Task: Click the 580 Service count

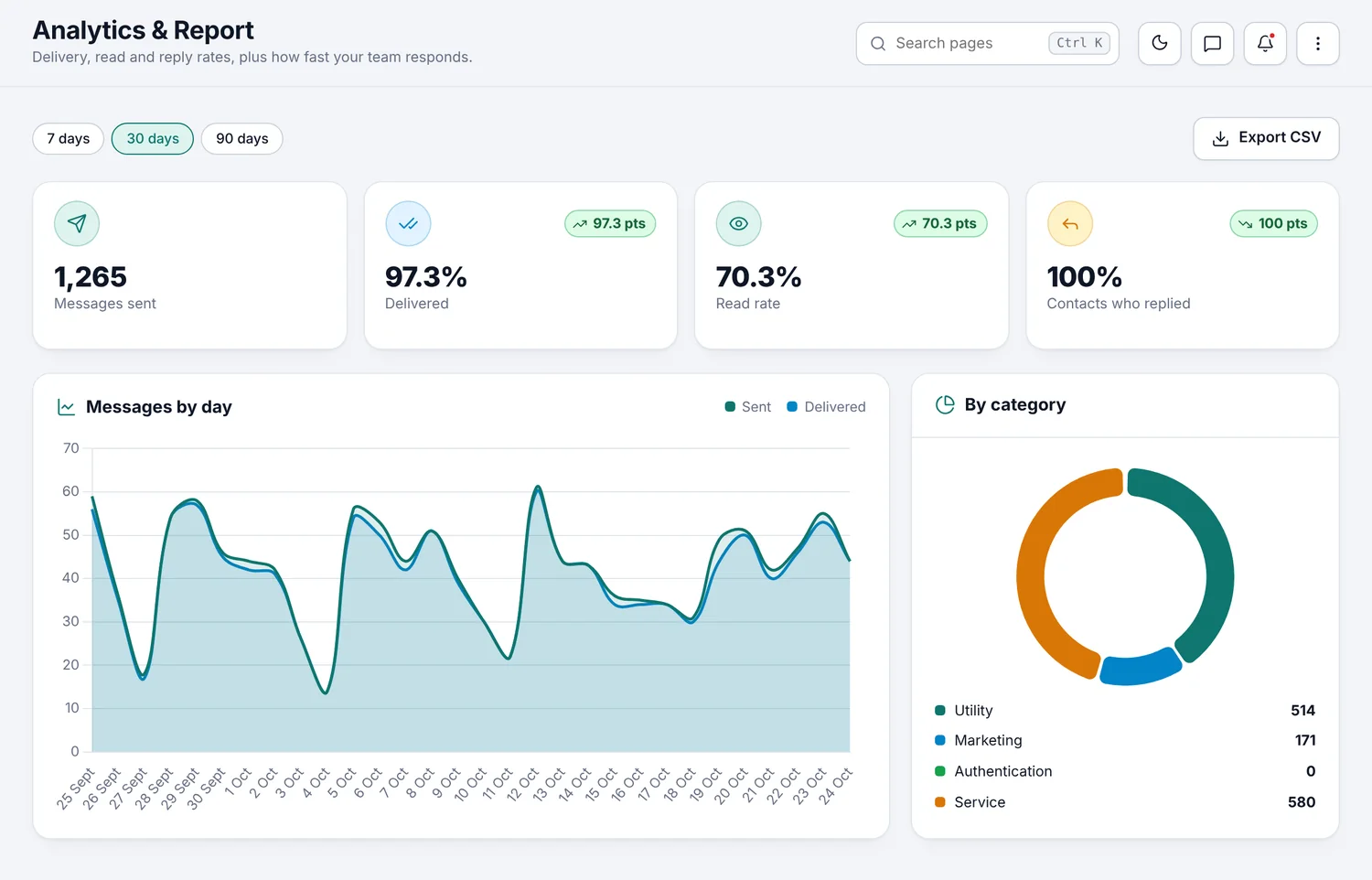Action: 1302,802
